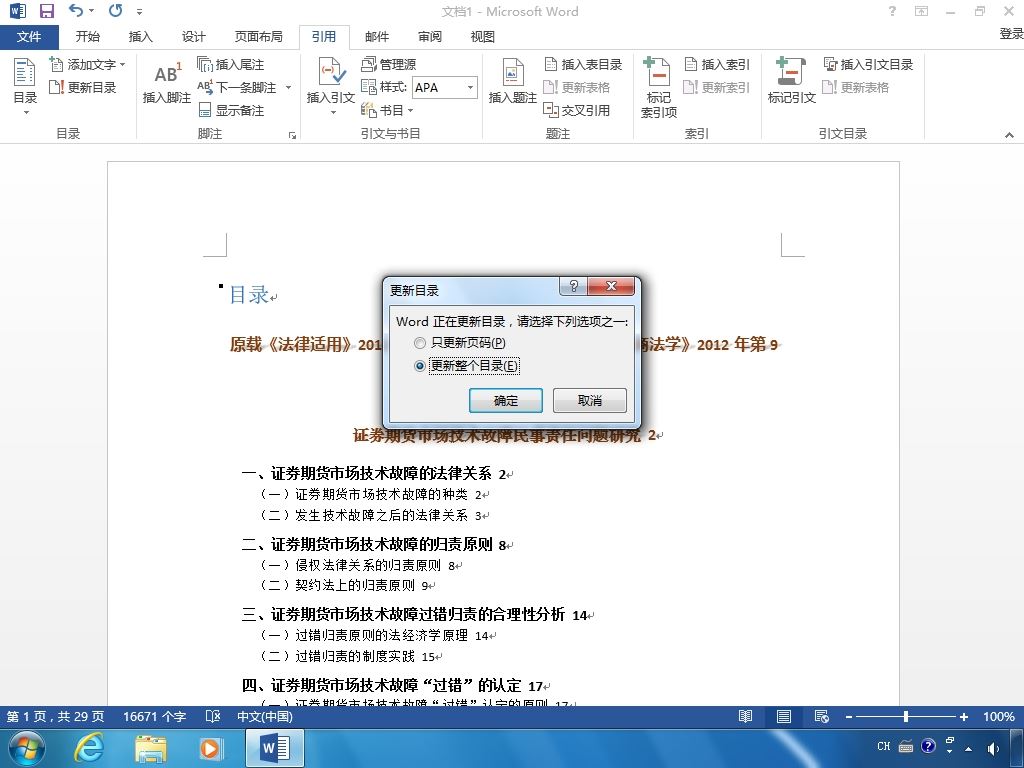
Task: Switch to print layout view icon
Action: click(x=784, y=716)
